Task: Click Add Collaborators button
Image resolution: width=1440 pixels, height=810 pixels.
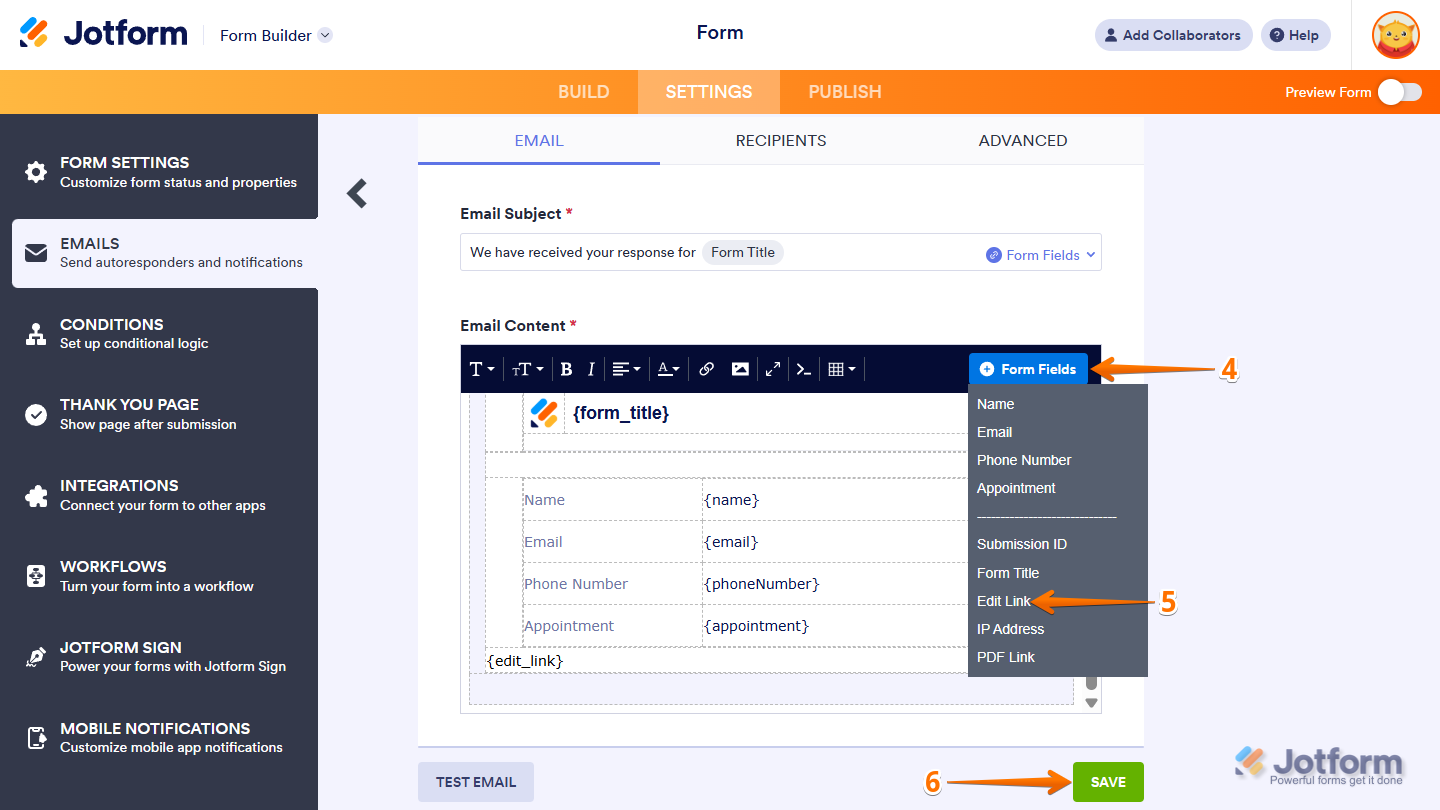Action: point(1174,35)
